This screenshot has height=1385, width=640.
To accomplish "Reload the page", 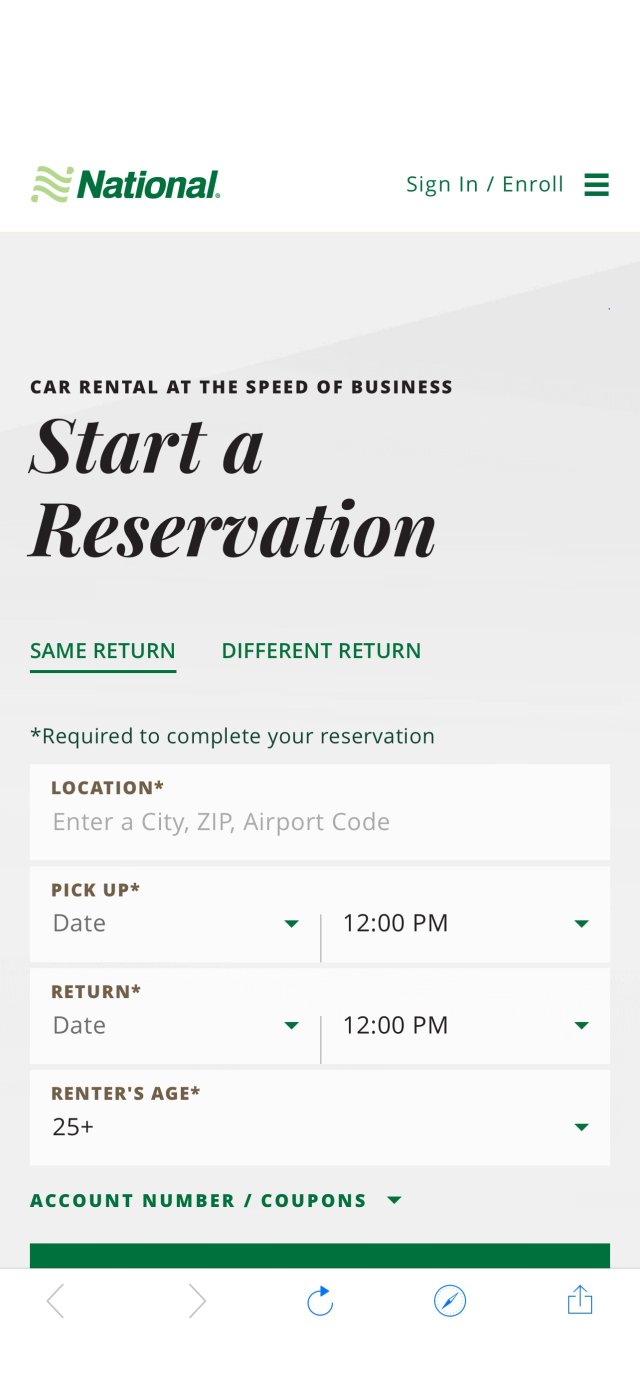I will point(320,1301).
